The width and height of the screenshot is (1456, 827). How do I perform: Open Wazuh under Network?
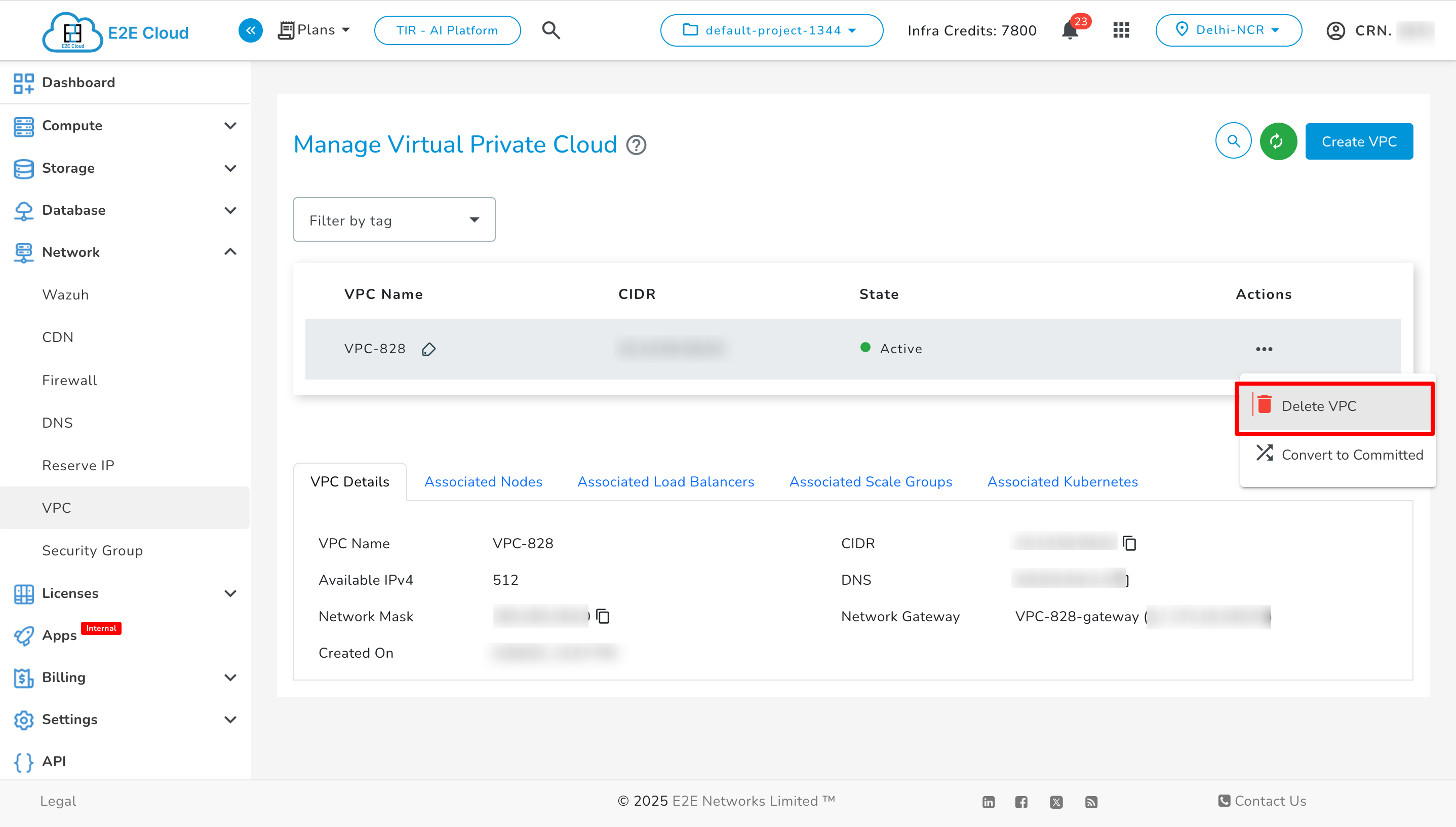click(66, 295)
